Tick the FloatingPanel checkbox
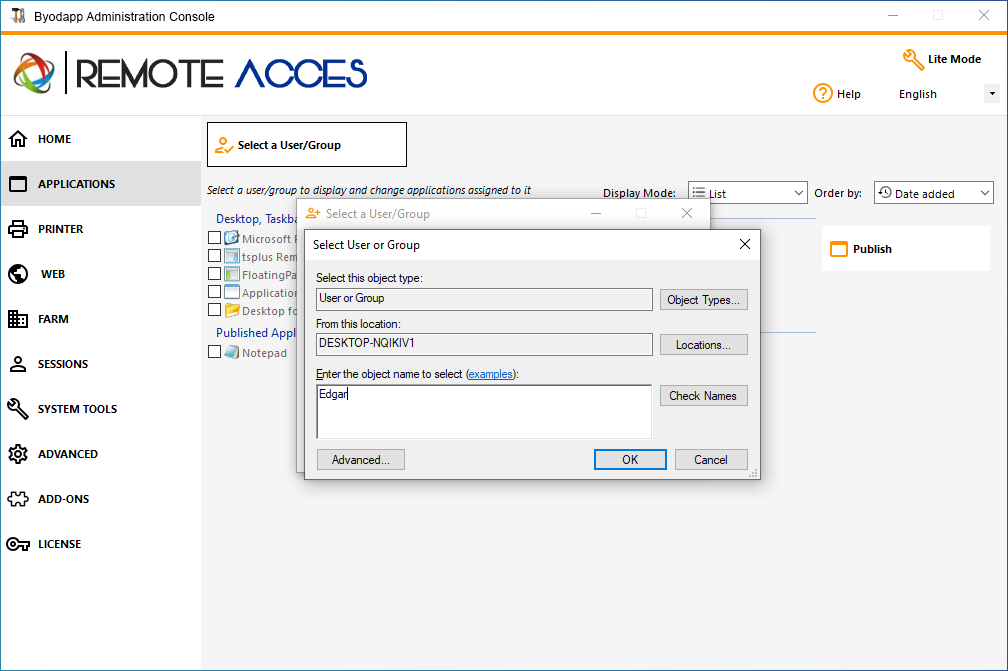 [215, 274]
